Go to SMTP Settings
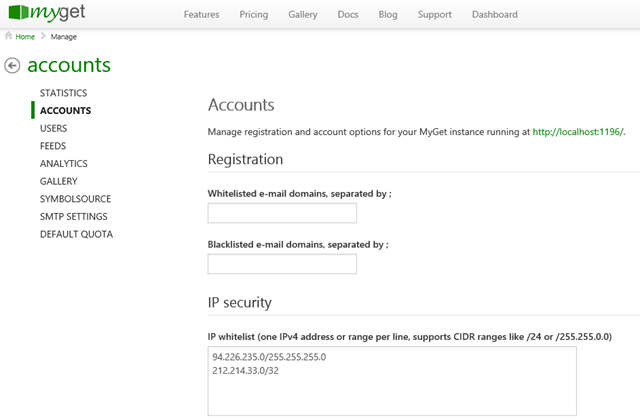This screenshot has width=640, height=420. coord(73,217)
